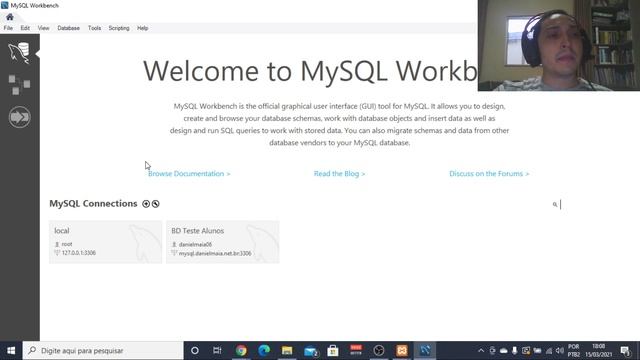
Task: Launch Microsoft Edge from taskbar
Action: click(264, 350)
